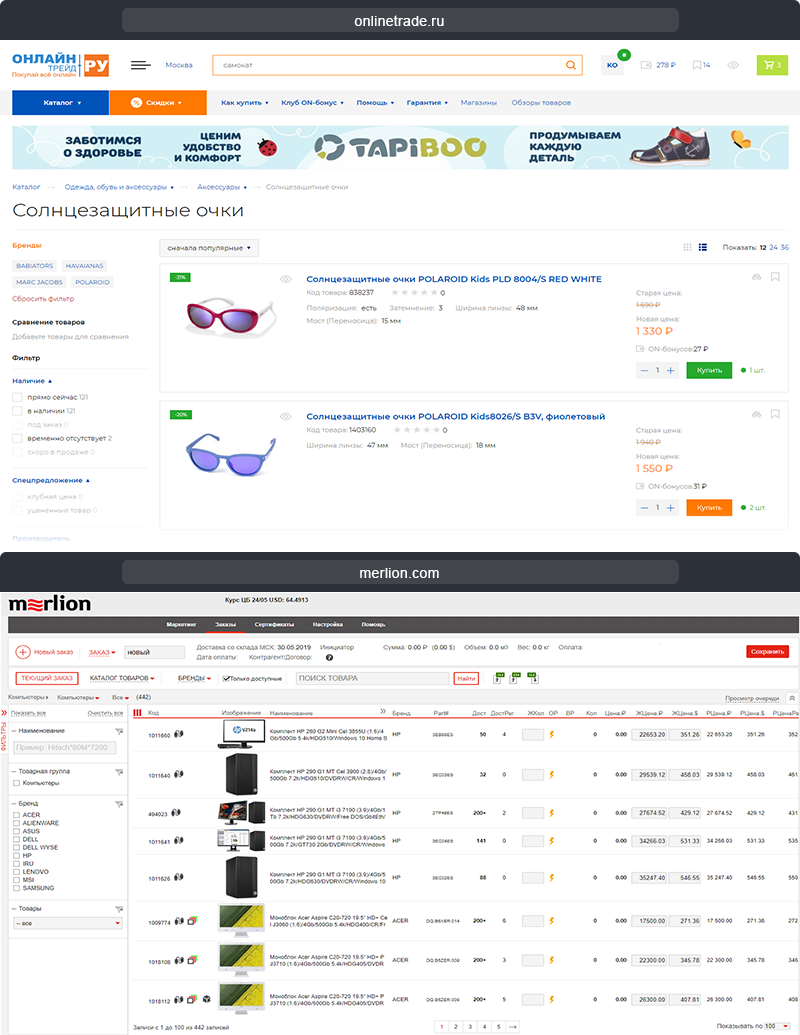Check the ACER brand filter
The image size is (800, 1035).
click(x=17, y=815)
